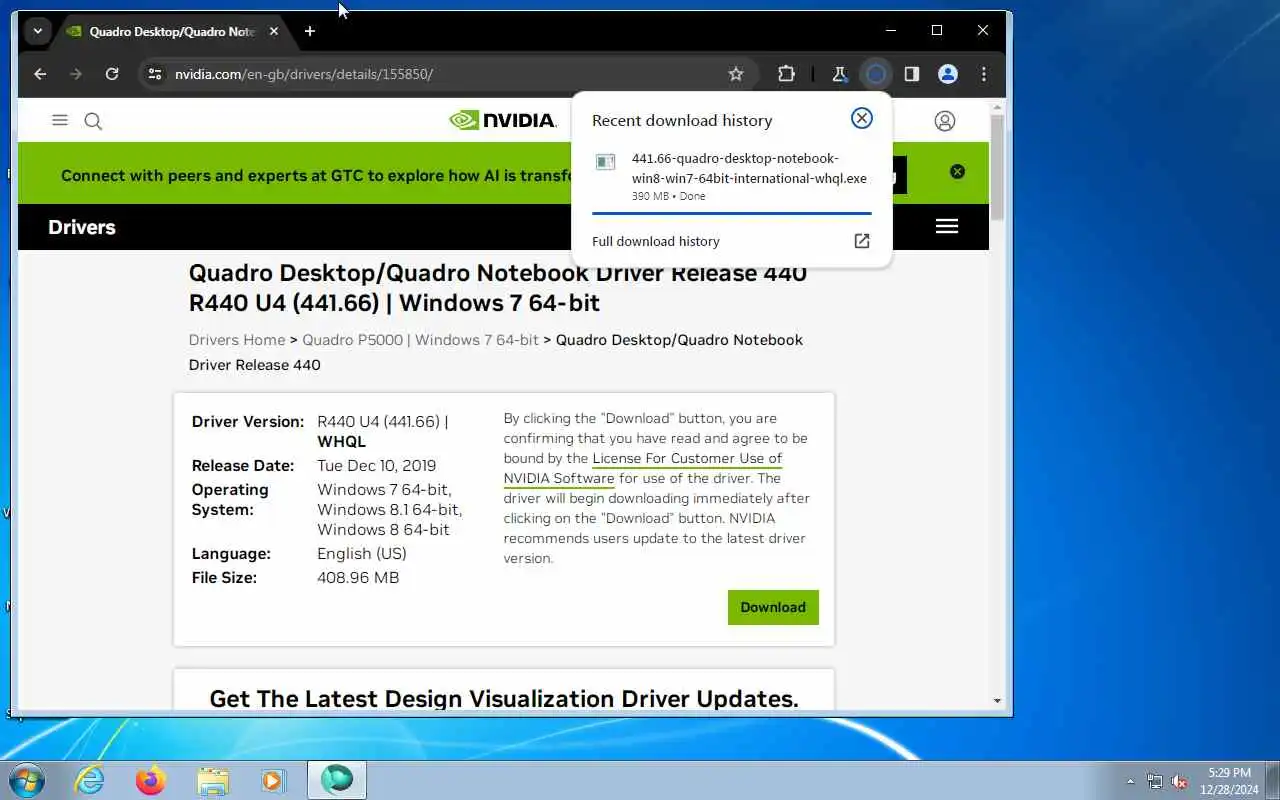Open a new browser tab
The image size is (1280, 800).
310,31
